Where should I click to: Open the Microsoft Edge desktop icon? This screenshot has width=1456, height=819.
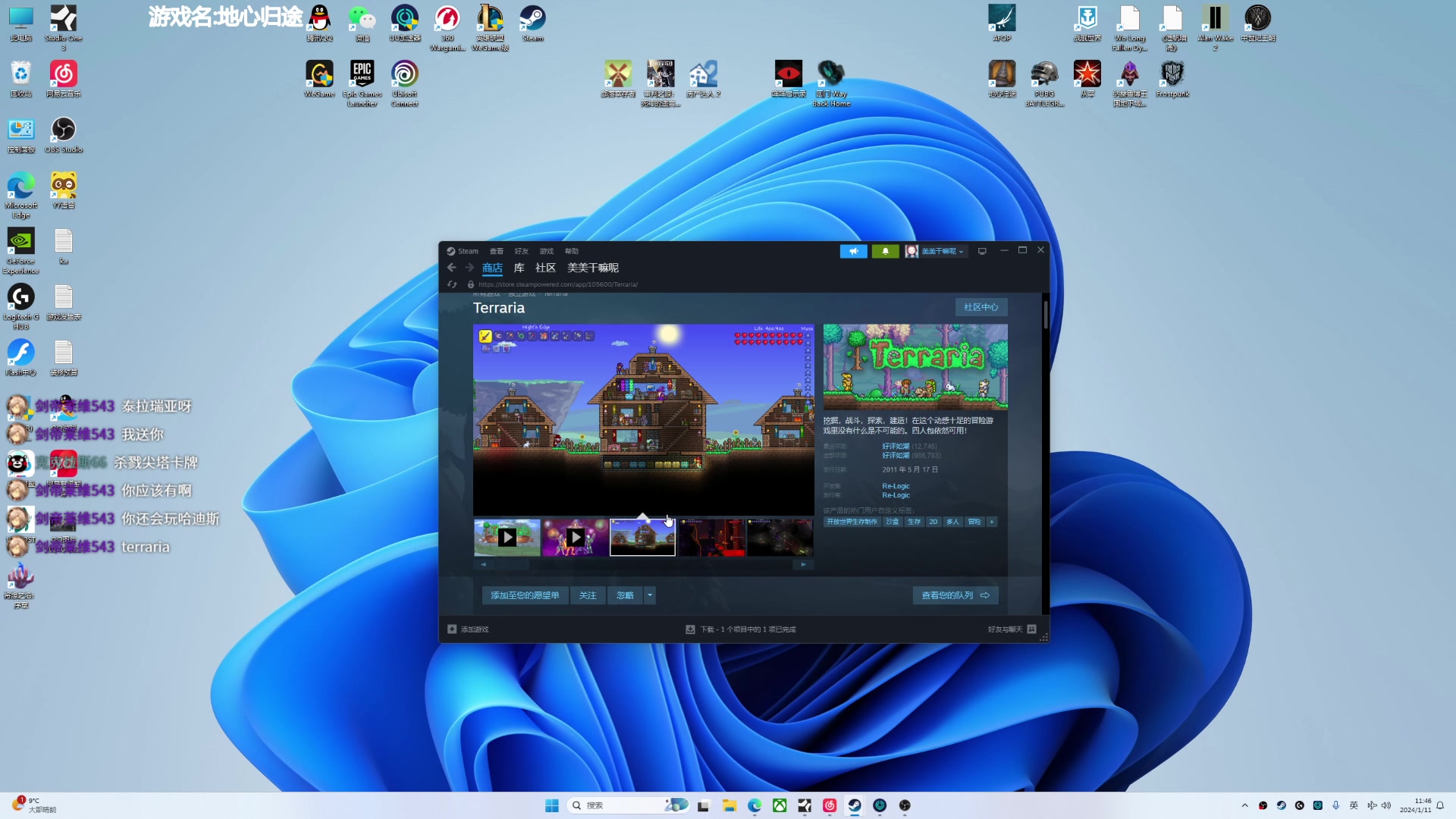click(x=21, y=195)
